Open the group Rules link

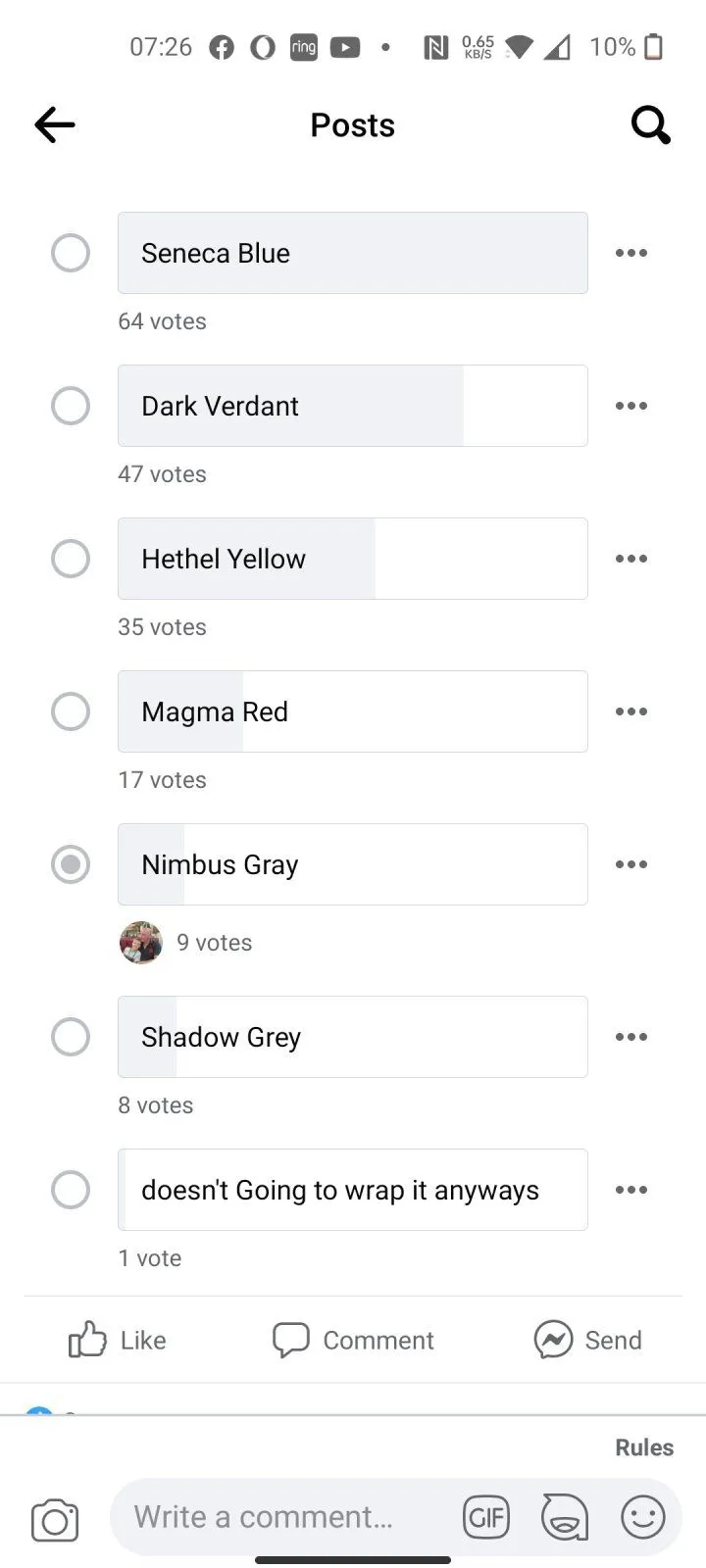pos(644,1447)
